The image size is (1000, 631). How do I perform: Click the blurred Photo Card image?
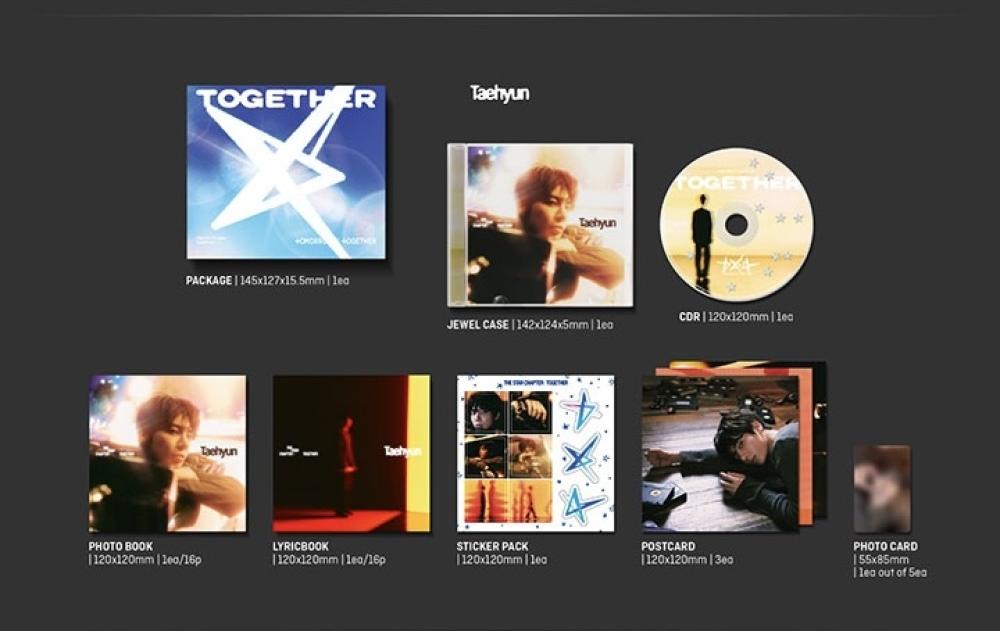882,489
